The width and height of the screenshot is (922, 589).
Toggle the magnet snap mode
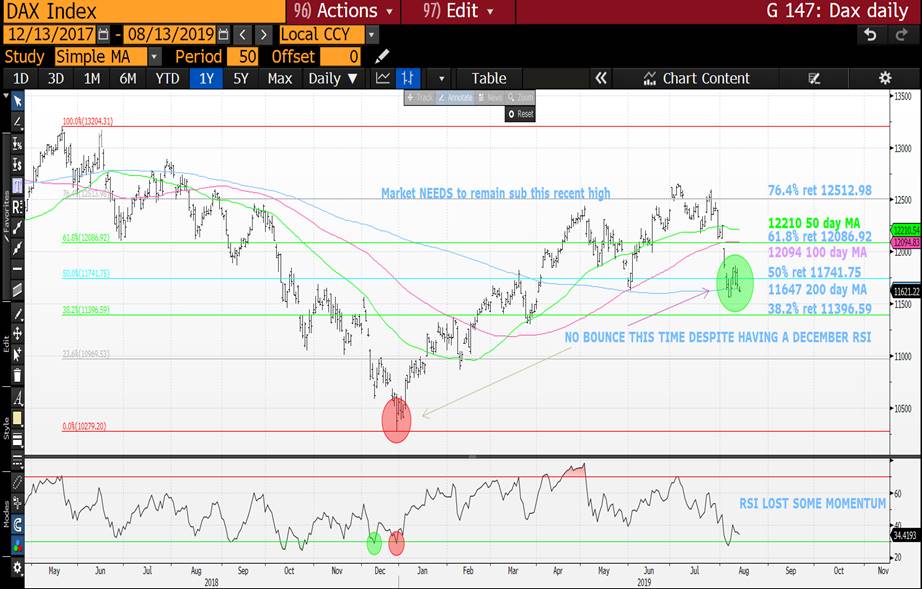18,524
